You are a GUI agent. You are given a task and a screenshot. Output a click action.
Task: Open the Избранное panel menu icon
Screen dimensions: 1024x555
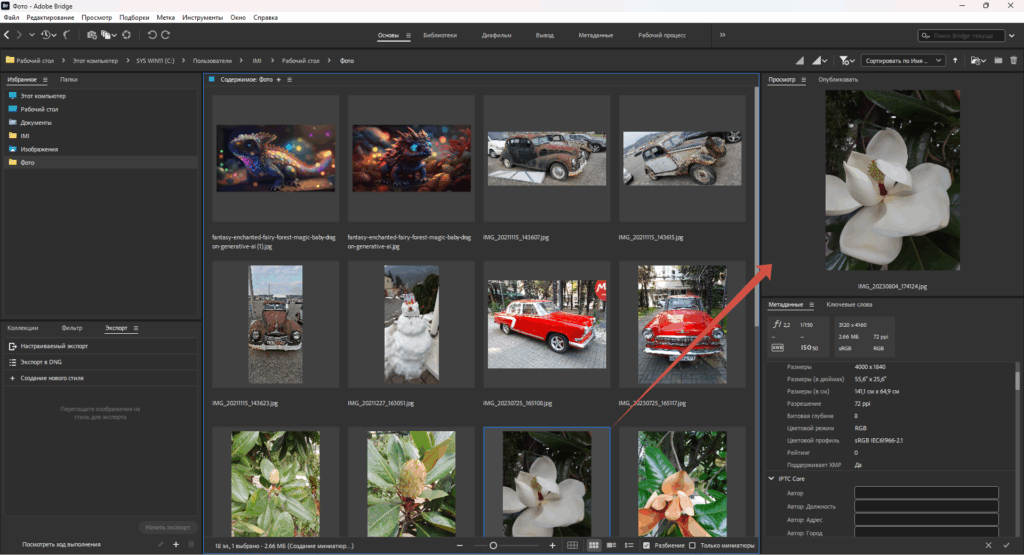[x=45, y=80]
